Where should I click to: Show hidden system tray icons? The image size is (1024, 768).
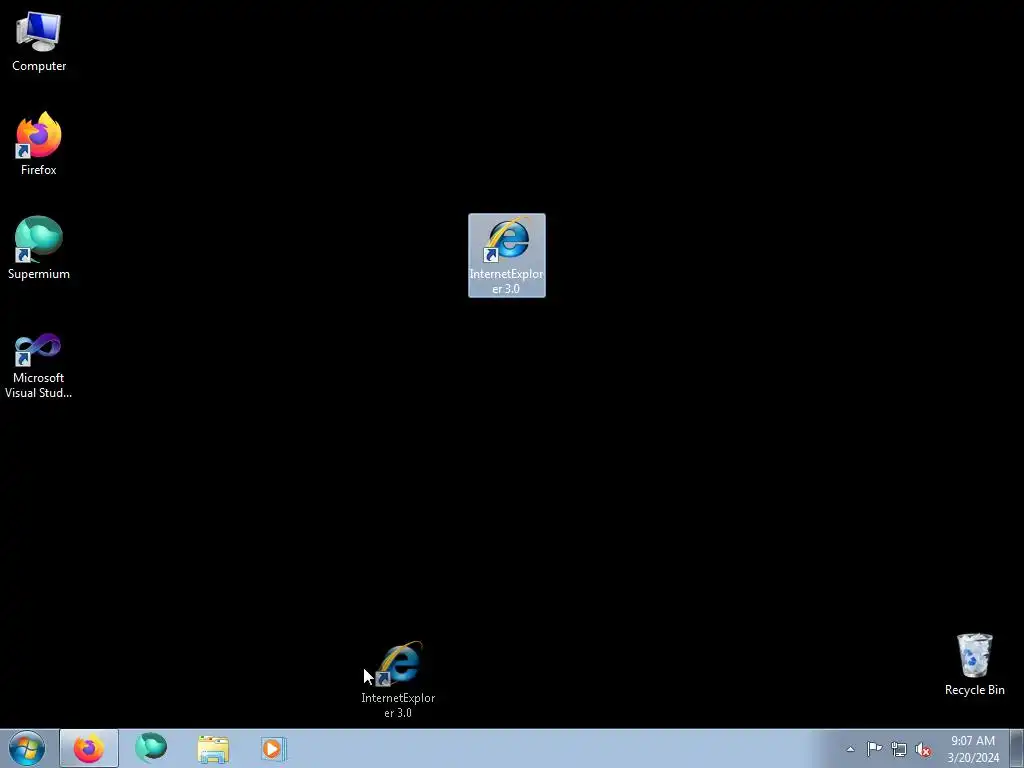[850, 749]
